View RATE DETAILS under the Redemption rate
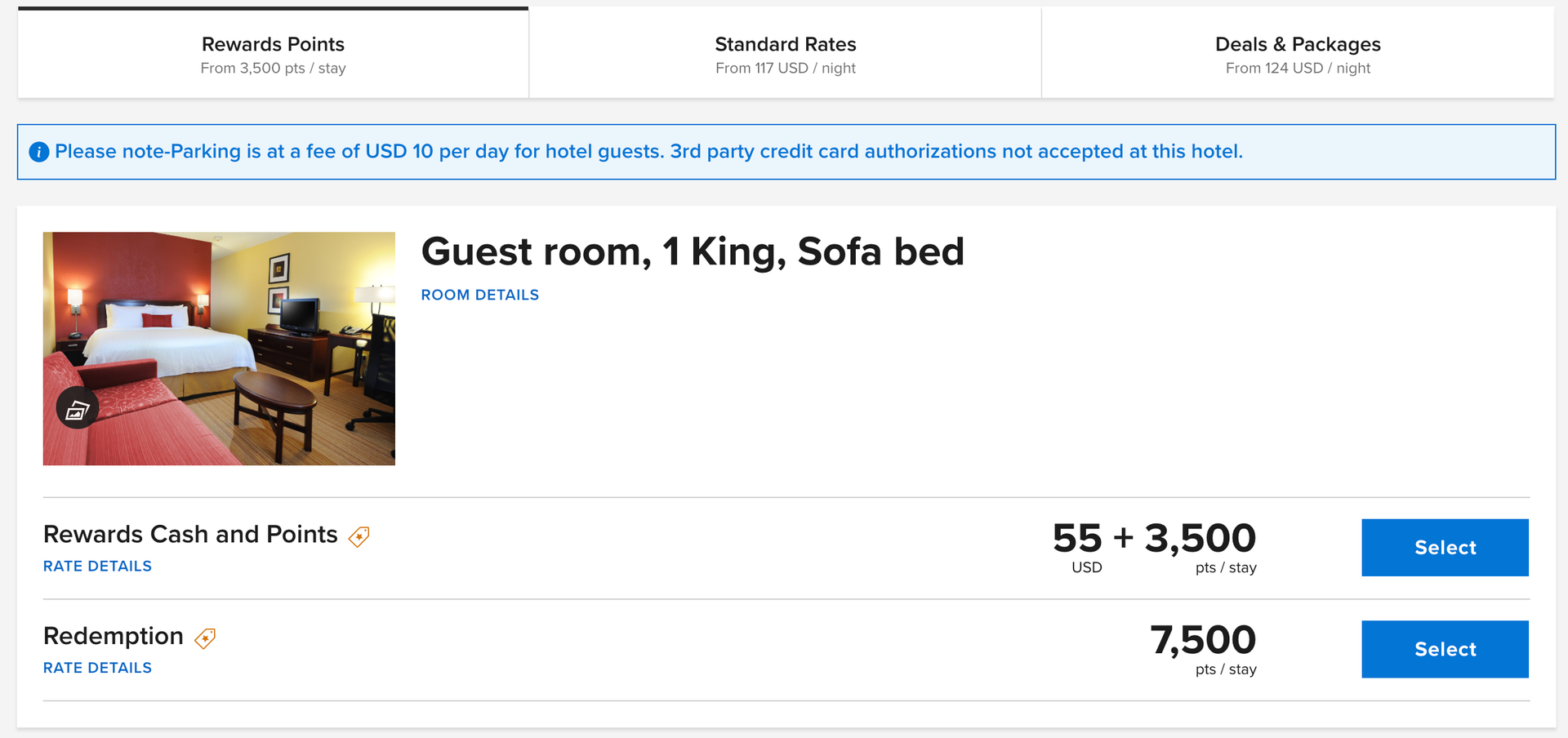This screenshot has width=1568, height=738. [x=96, y=667]
